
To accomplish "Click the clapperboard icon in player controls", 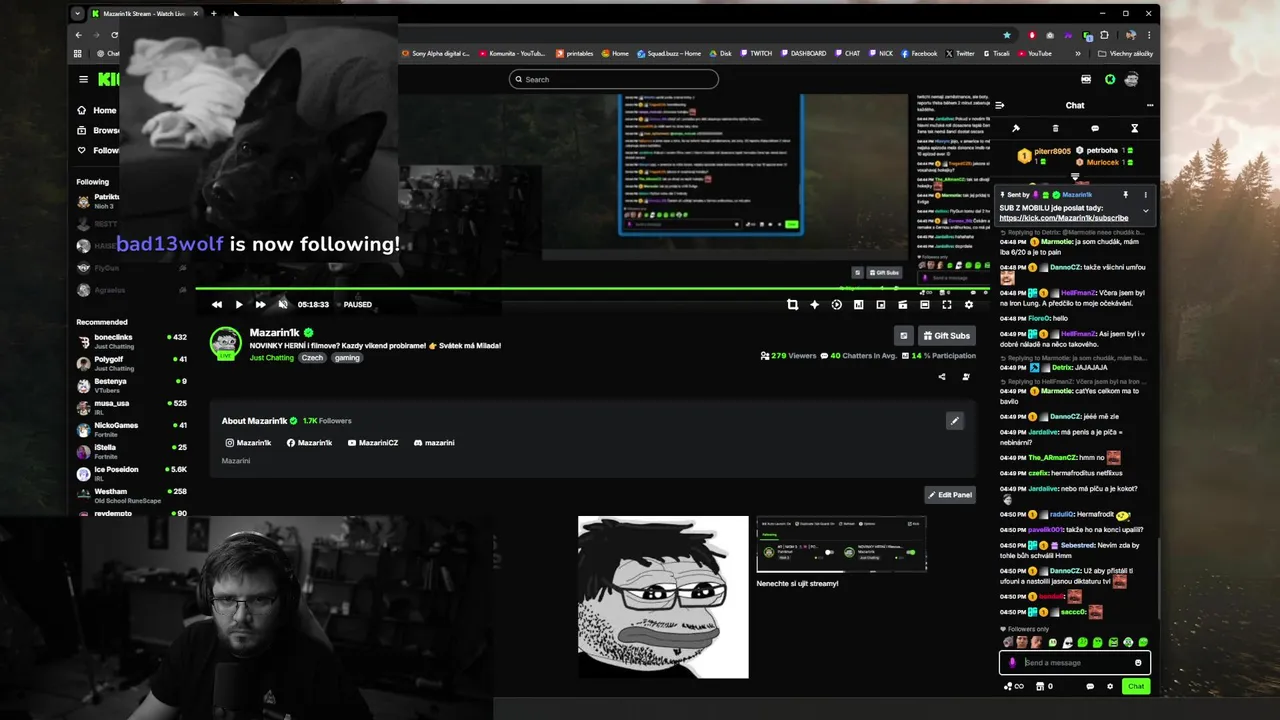I will (902, 305).
